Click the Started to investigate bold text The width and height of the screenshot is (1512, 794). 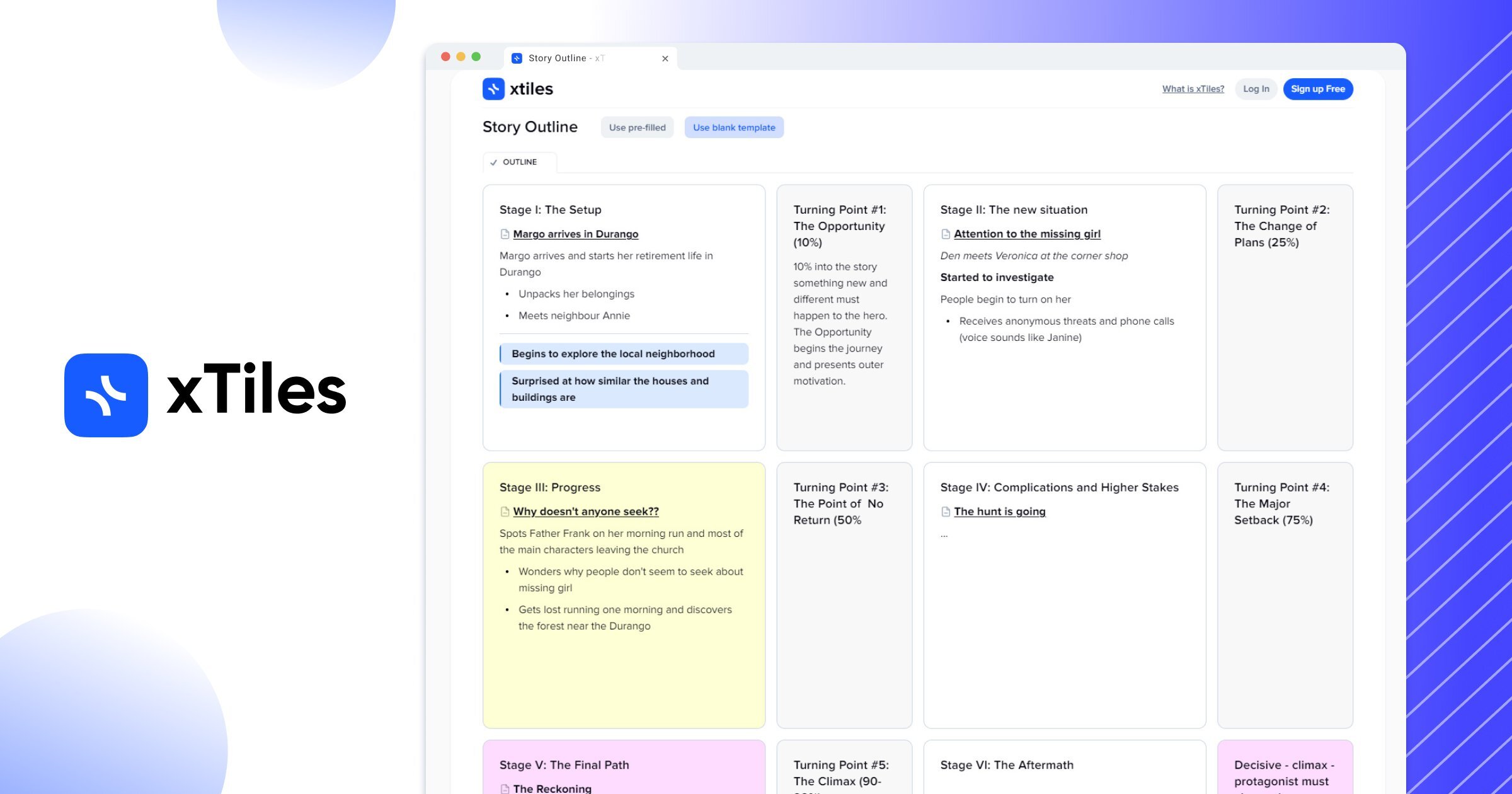(997, 278)
